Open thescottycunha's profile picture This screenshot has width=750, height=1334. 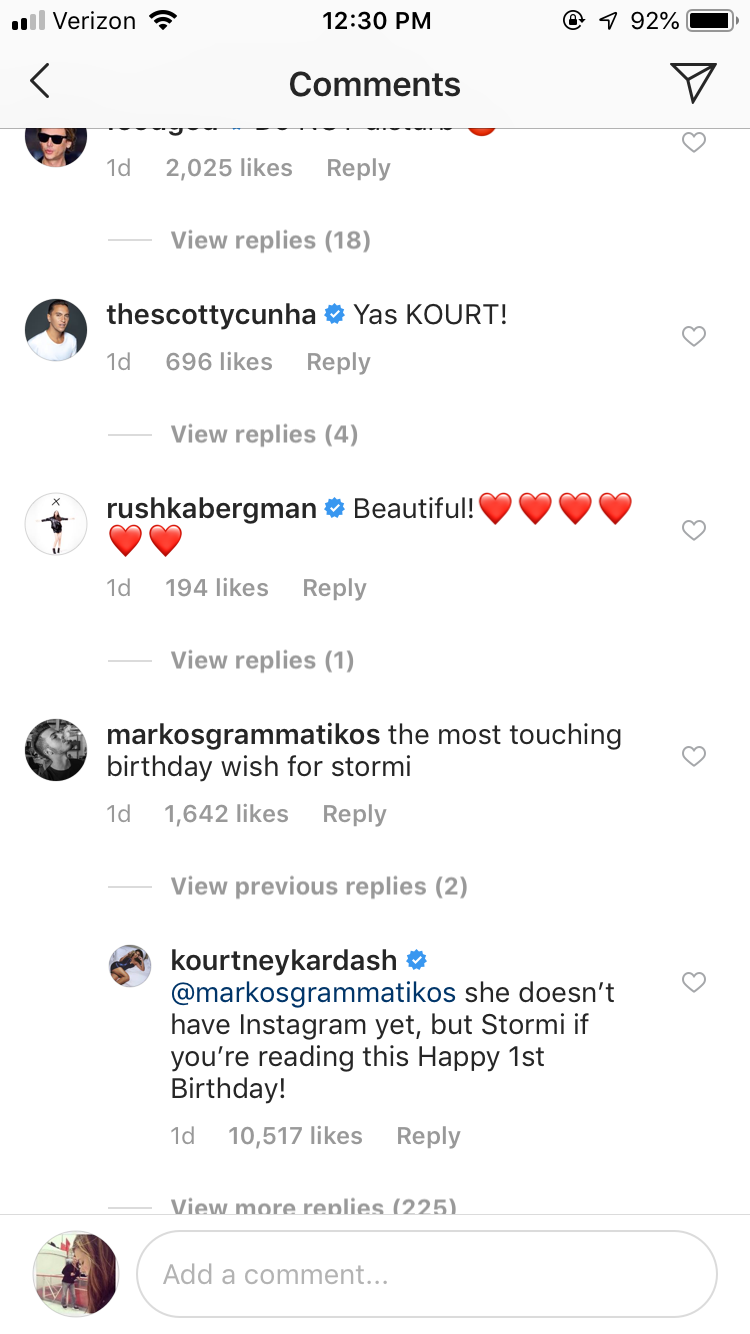56,331
